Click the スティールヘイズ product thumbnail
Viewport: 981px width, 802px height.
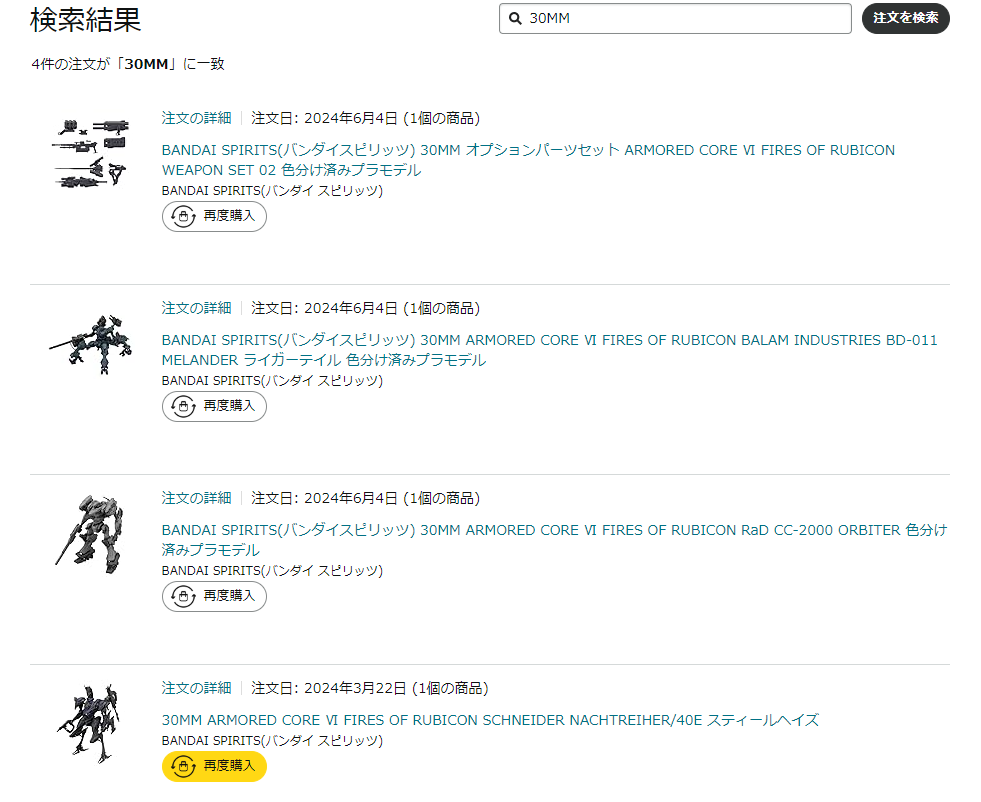coord(88,724)
